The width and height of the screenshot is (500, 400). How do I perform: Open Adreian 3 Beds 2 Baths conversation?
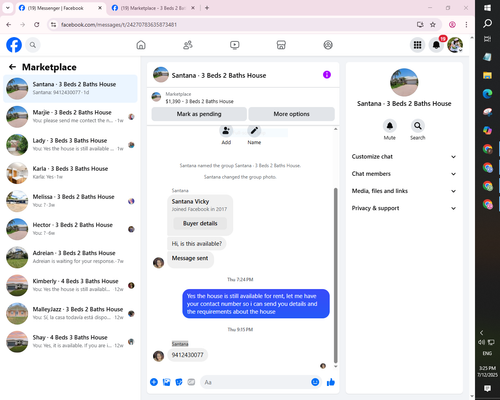point(70,257)
